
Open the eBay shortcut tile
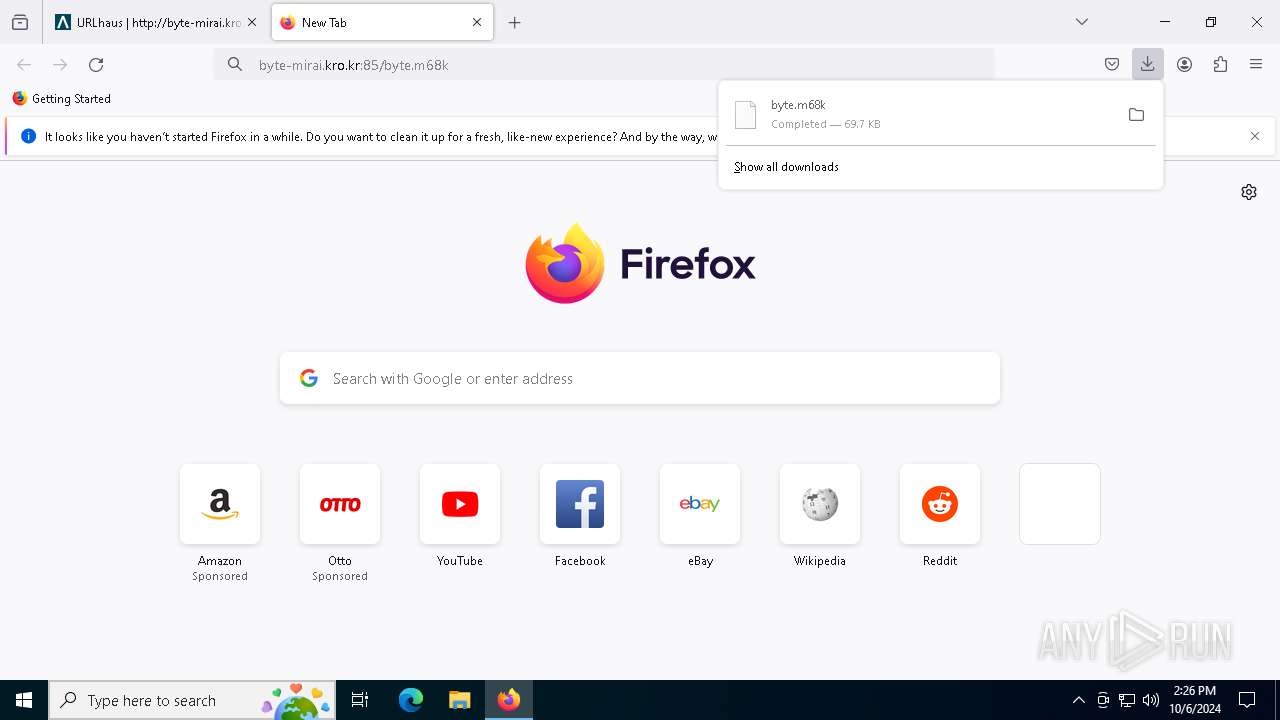coord(700,504)
